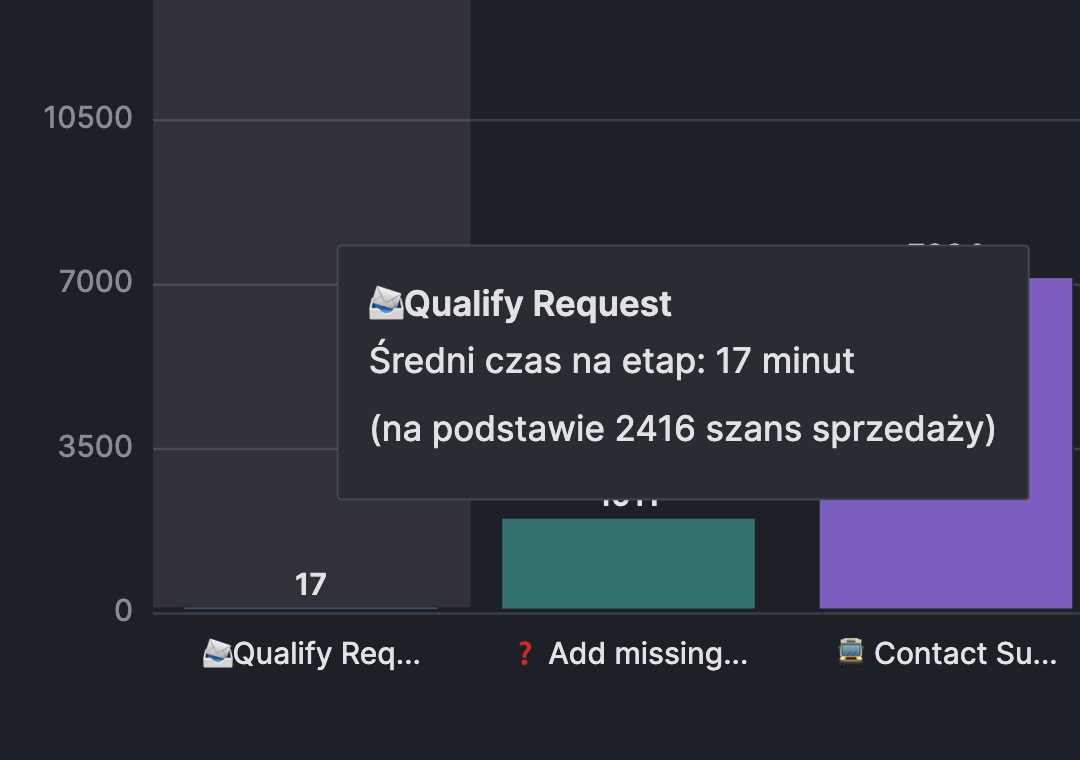
Task: Click the envelope icon in the tooltip title
Action: (x=386, y=302)
